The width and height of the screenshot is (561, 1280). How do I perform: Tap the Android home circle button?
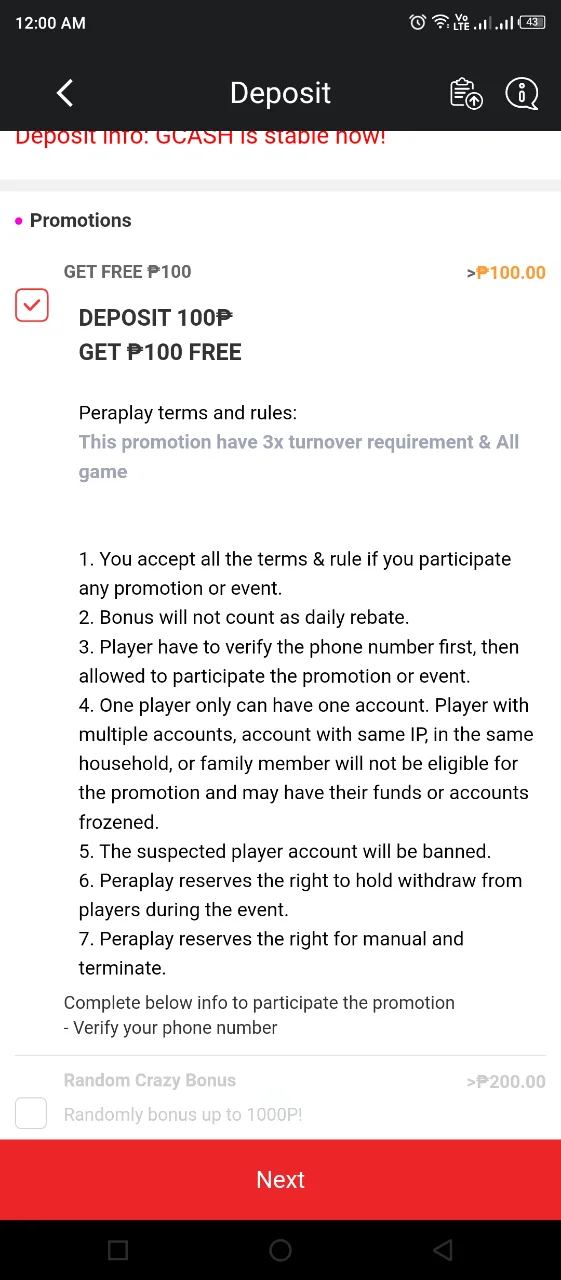280,1250
